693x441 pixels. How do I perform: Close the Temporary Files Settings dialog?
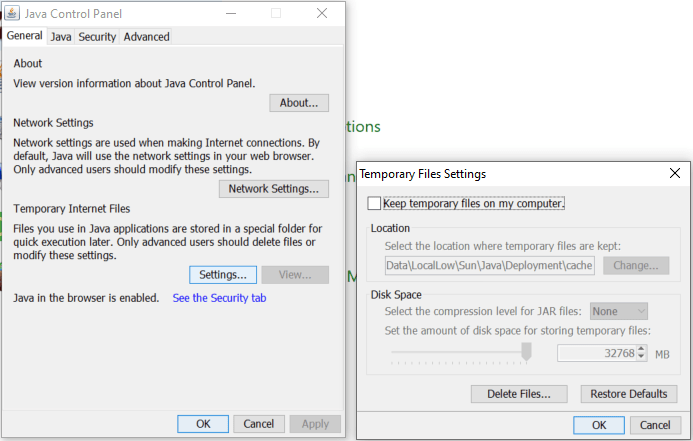tap(674, 173)
